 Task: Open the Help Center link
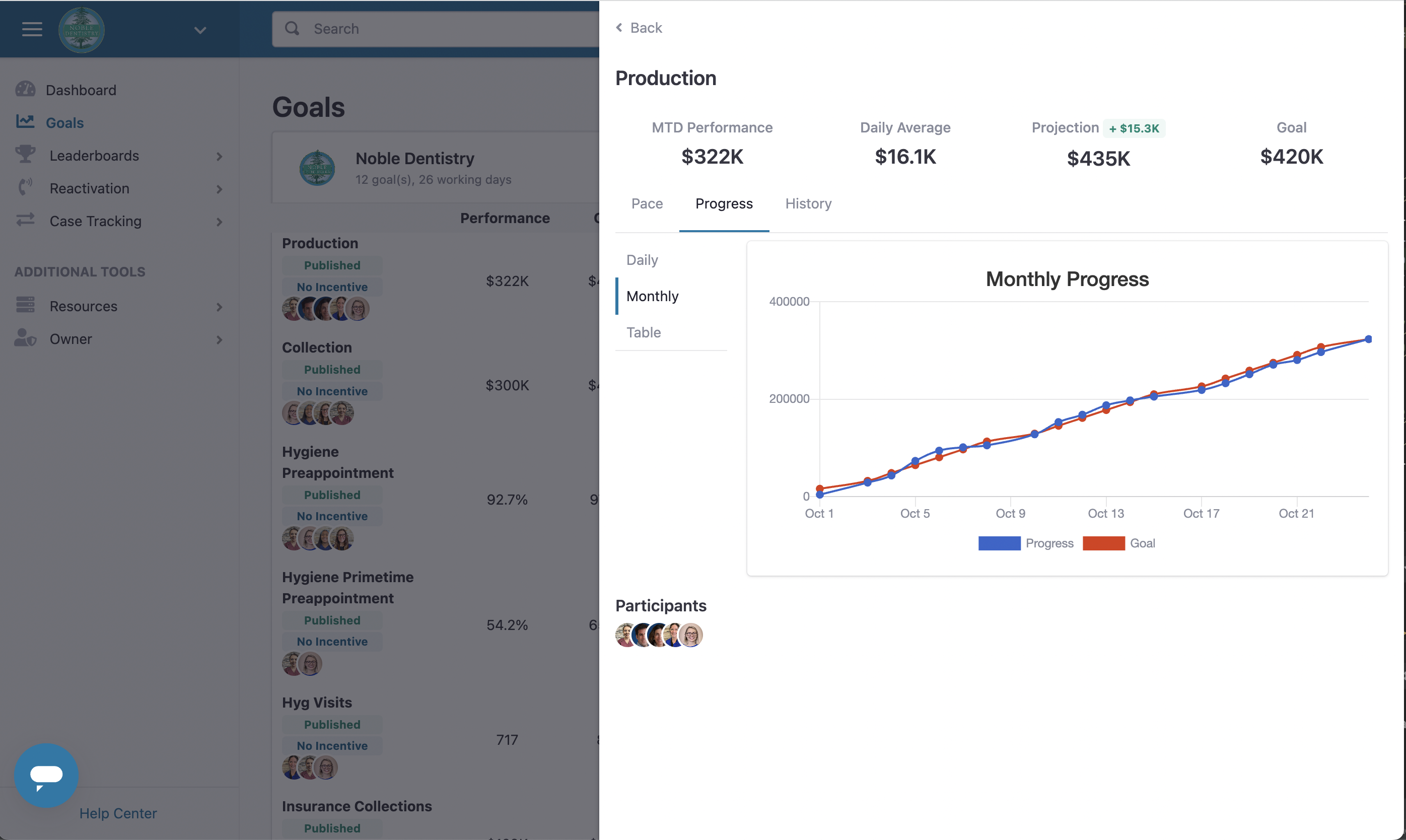[x=118, y=813]
